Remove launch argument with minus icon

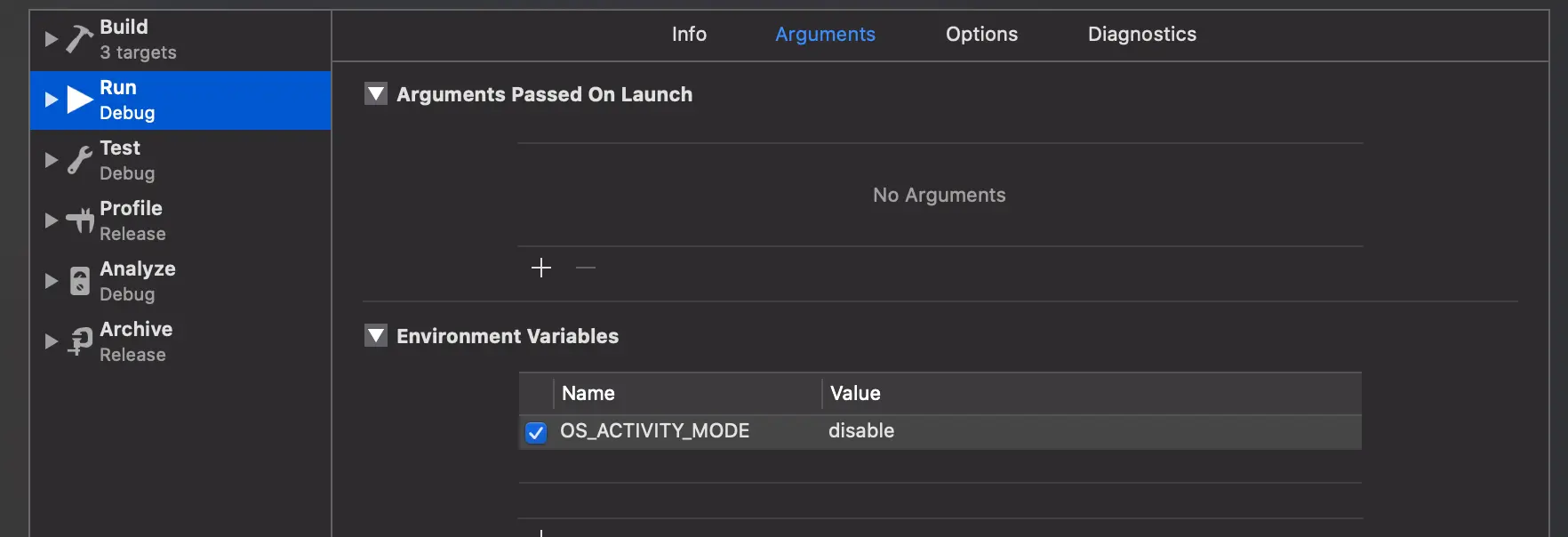point(585,268)
